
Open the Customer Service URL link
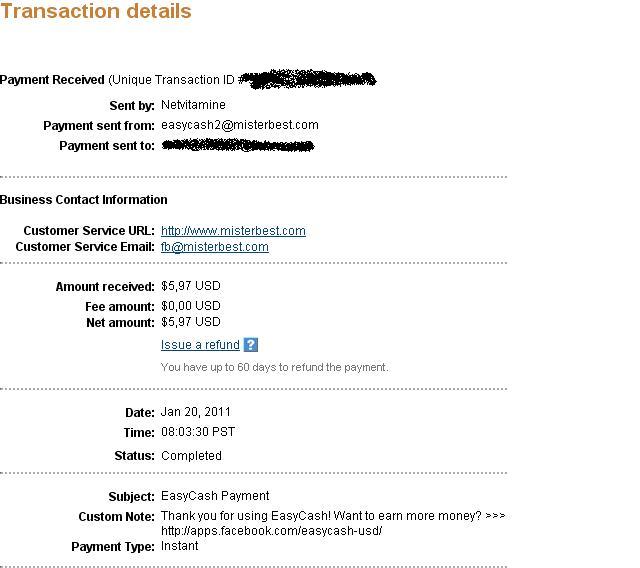click(x=233, y=231)
